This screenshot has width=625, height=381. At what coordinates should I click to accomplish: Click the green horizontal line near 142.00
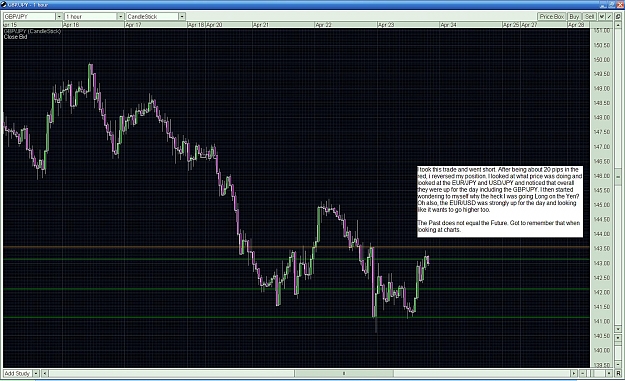point(296,289)
